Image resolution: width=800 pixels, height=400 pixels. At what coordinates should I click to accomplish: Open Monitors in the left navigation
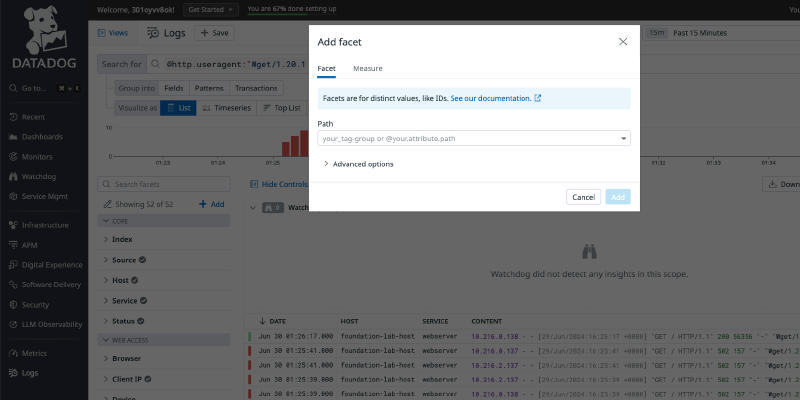pos(38,157)
